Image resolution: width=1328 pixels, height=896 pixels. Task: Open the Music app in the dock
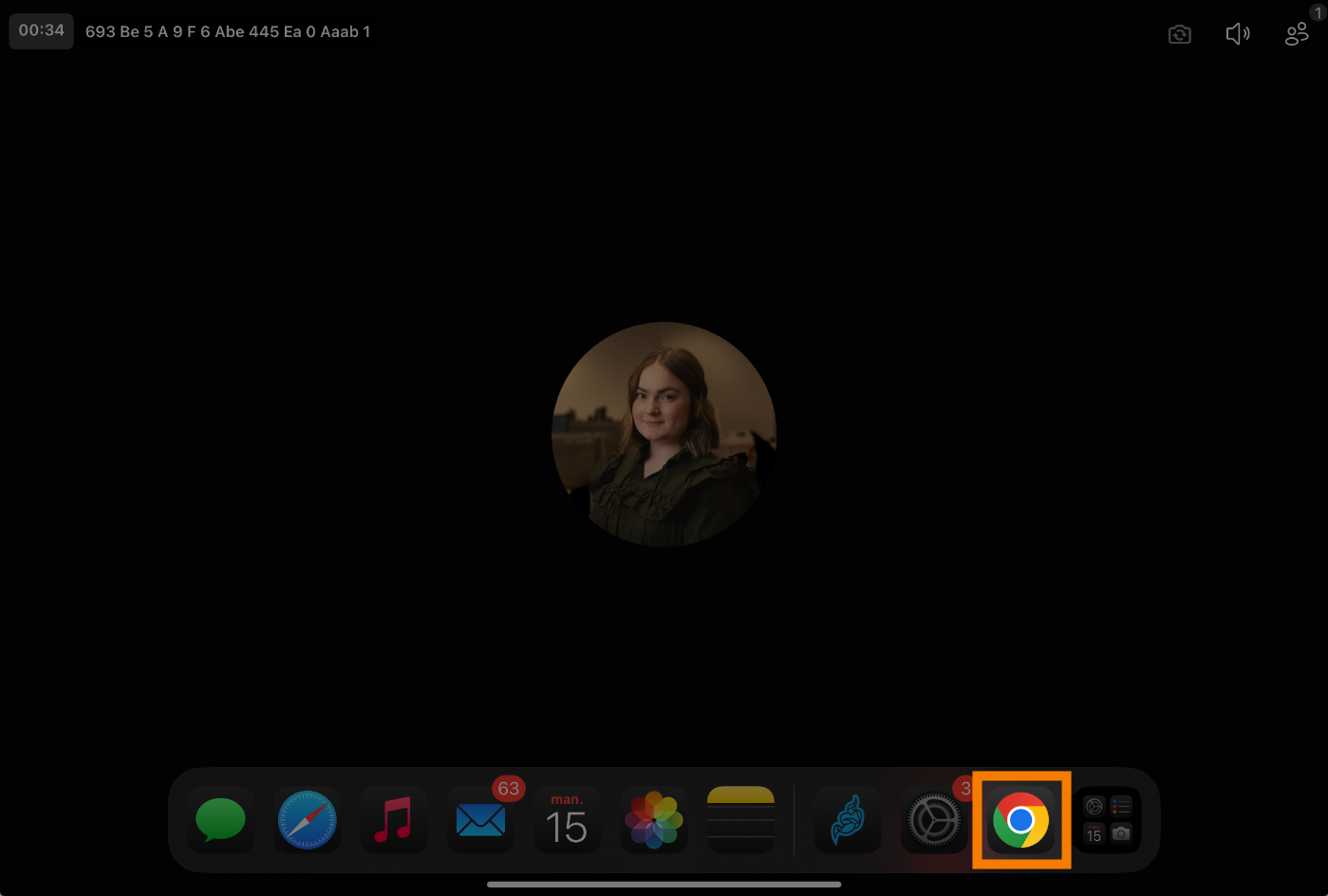point(393,820)
